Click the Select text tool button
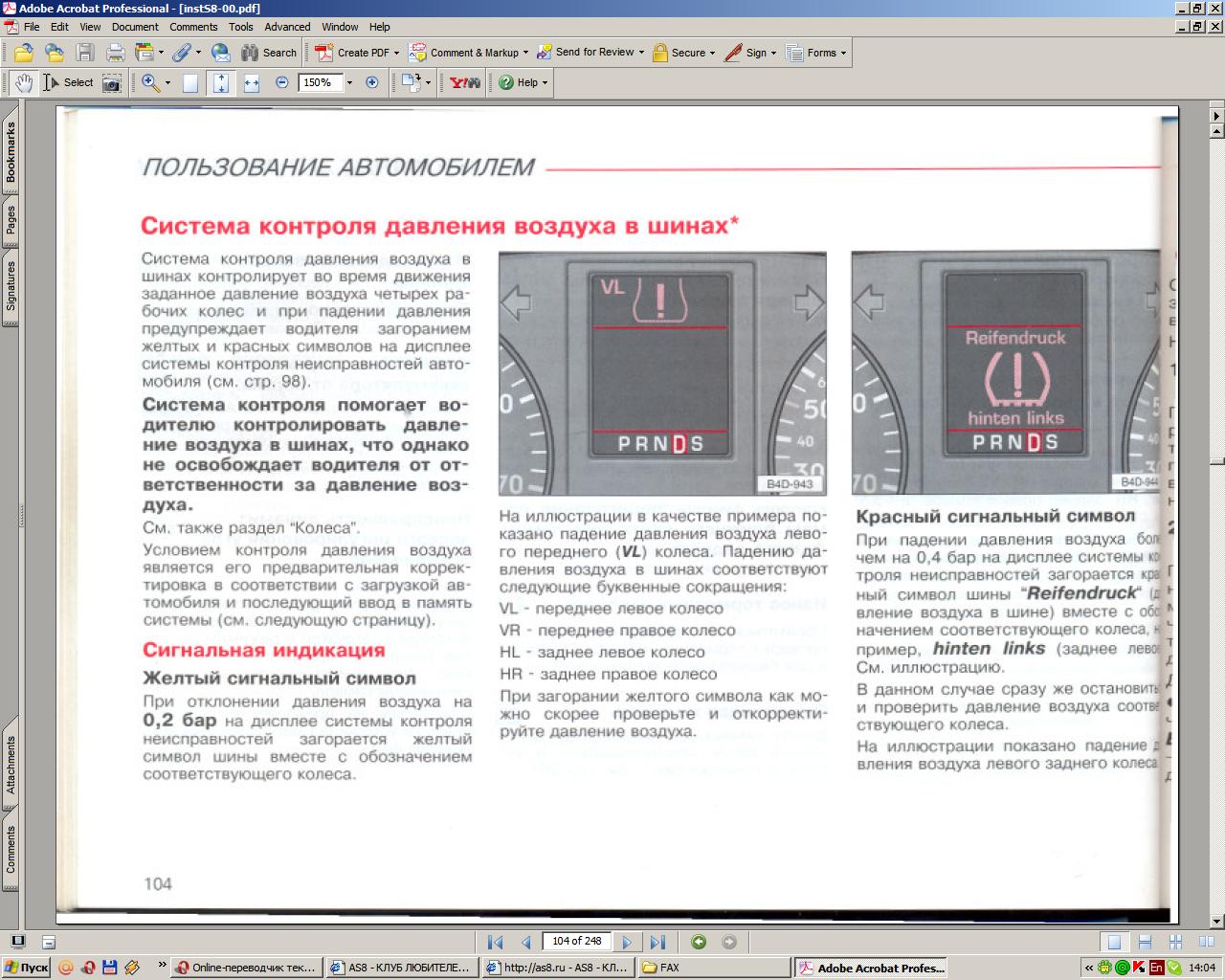1225x980 pixels. click(x=68, y=83)
